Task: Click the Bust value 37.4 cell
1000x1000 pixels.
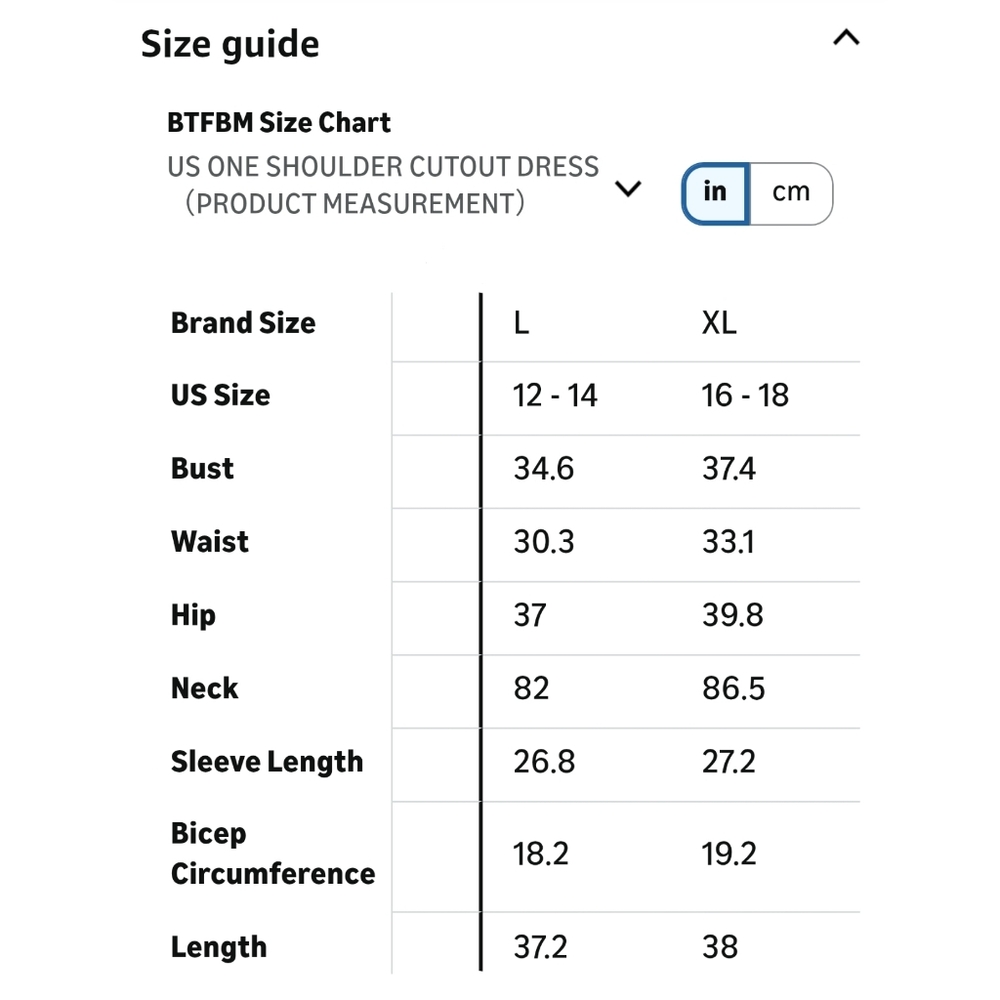Action: pos(729,469)
